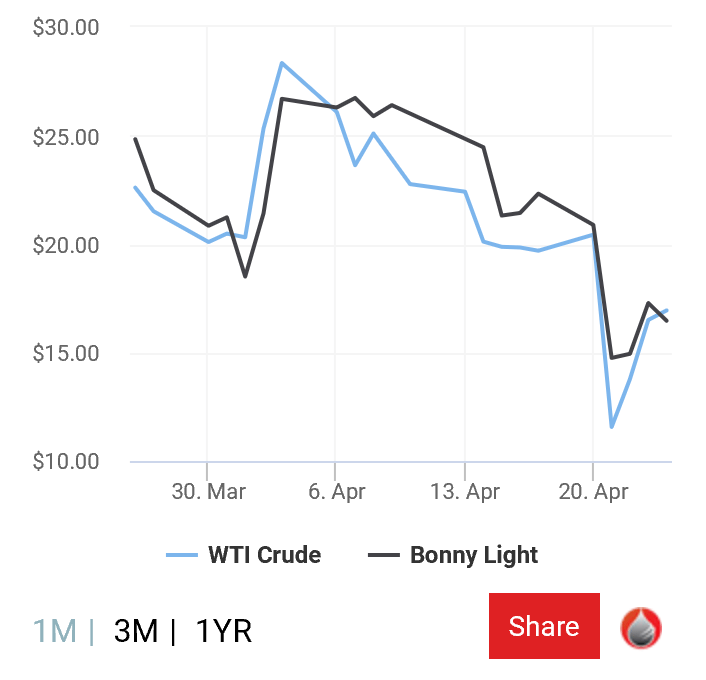Toggle the WTI Crude series legend label

264,555
